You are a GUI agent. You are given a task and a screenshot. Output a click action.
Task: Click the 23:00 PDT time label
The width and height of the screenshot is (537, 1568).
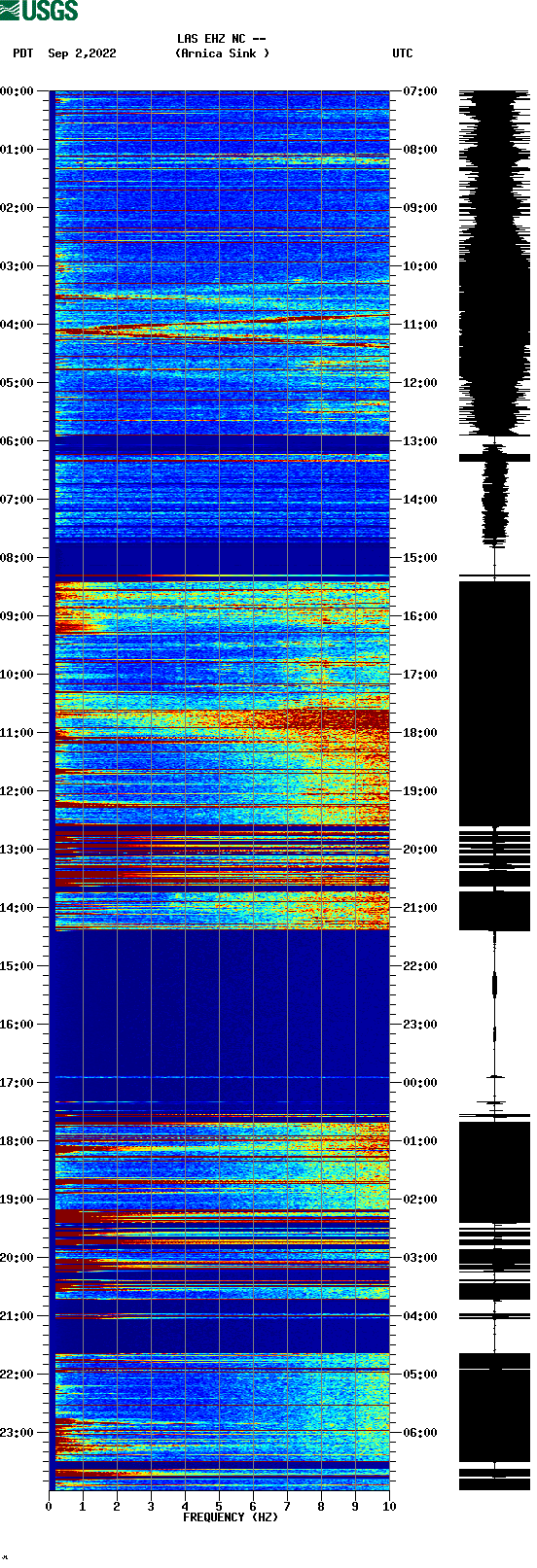point(18,1433)
